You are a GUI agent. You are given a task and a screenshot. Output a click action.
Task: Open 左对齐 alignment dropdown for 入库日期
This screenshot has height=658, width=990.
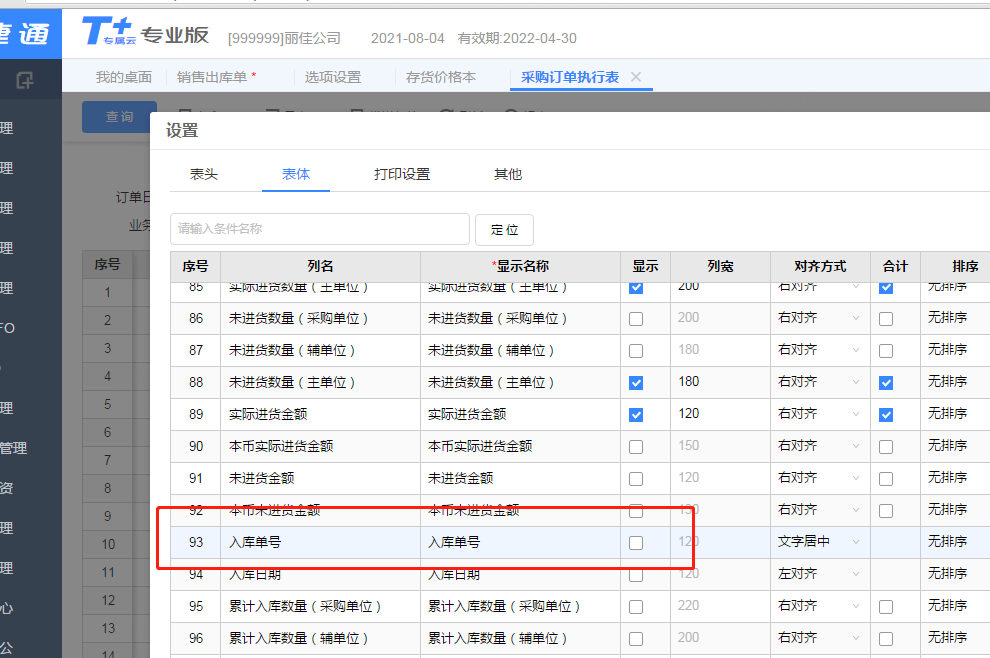tap(820, 574)
